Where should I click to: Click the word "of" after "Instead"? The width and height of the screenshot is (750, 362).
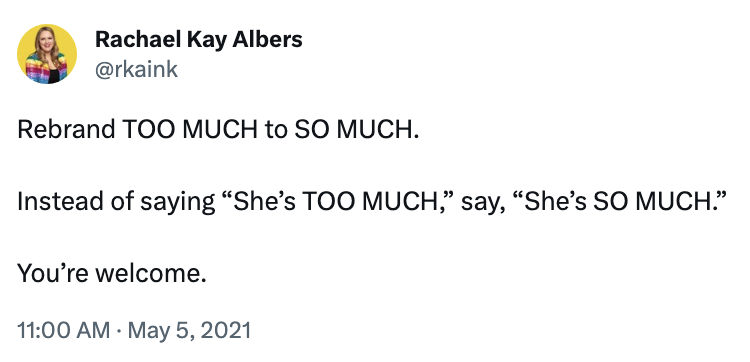tap(119, 202)
